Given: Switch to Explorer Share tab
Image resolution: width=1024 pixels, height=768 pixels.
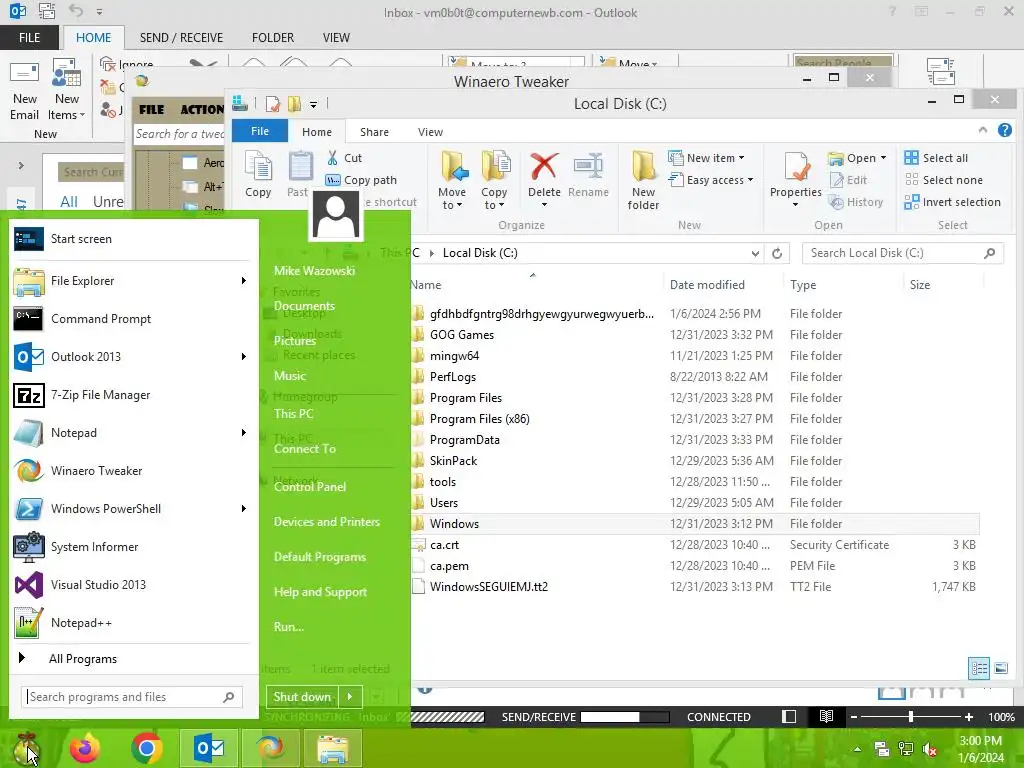Looking at the screenshot, I should 374,132.
